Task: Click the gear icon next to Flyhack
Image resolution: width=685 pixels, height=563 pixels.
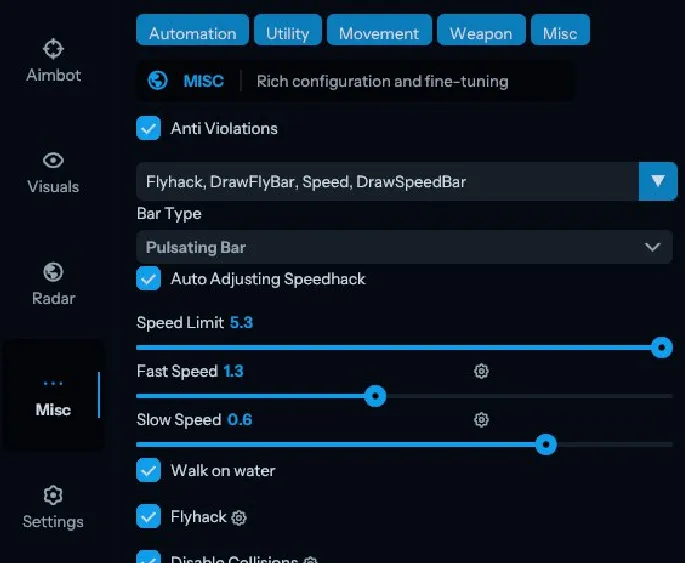Action: pyautogui.click(x=239, y=517)
